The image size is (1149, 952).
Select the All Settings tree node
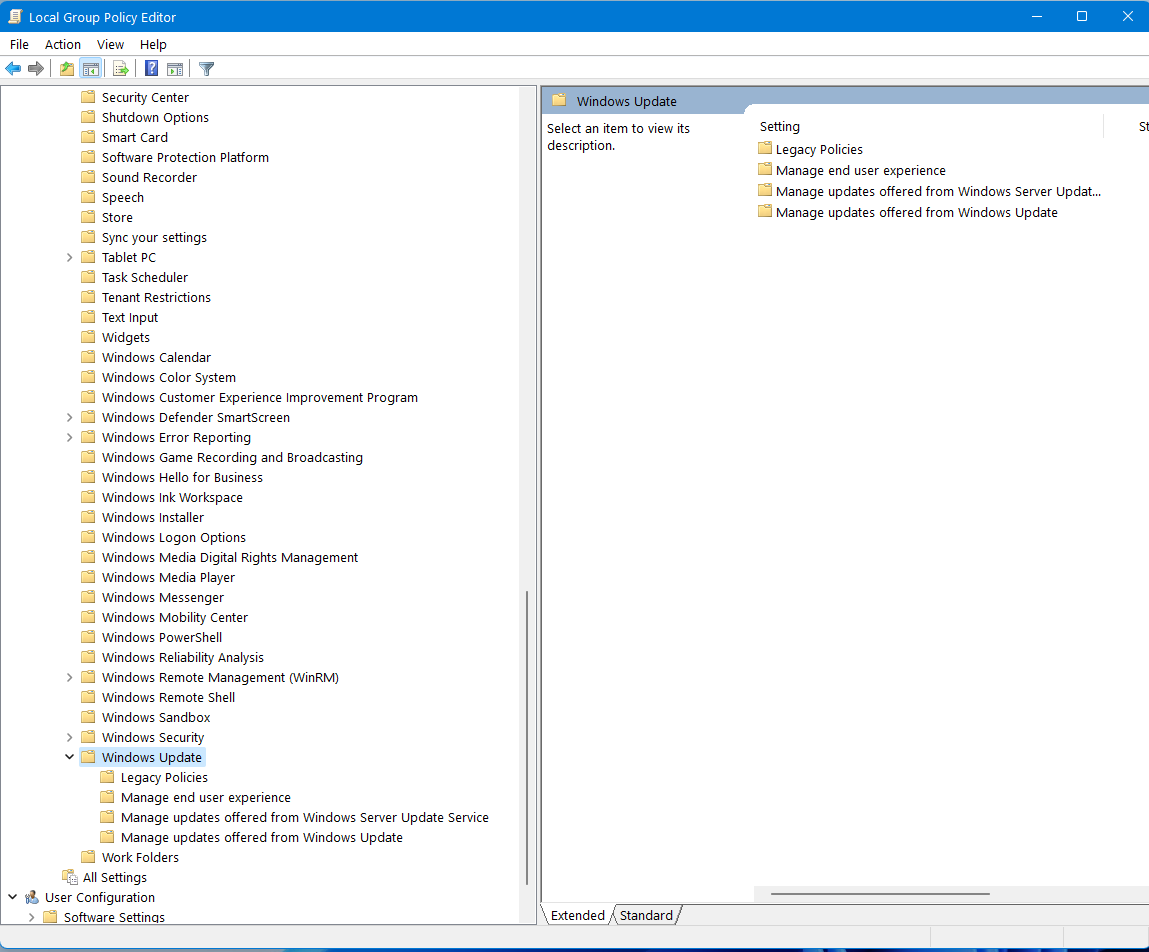point(114,877)
